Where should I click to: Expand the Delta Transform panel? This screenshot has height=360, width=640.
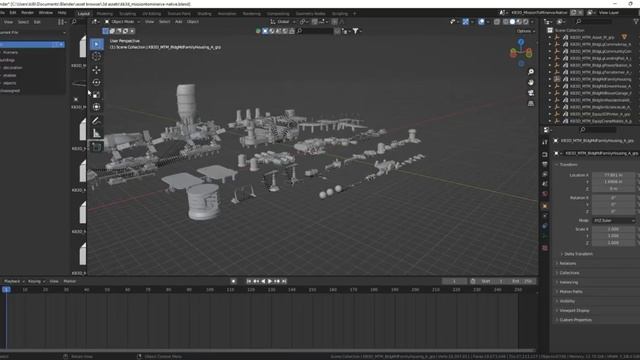click(578, 254)
